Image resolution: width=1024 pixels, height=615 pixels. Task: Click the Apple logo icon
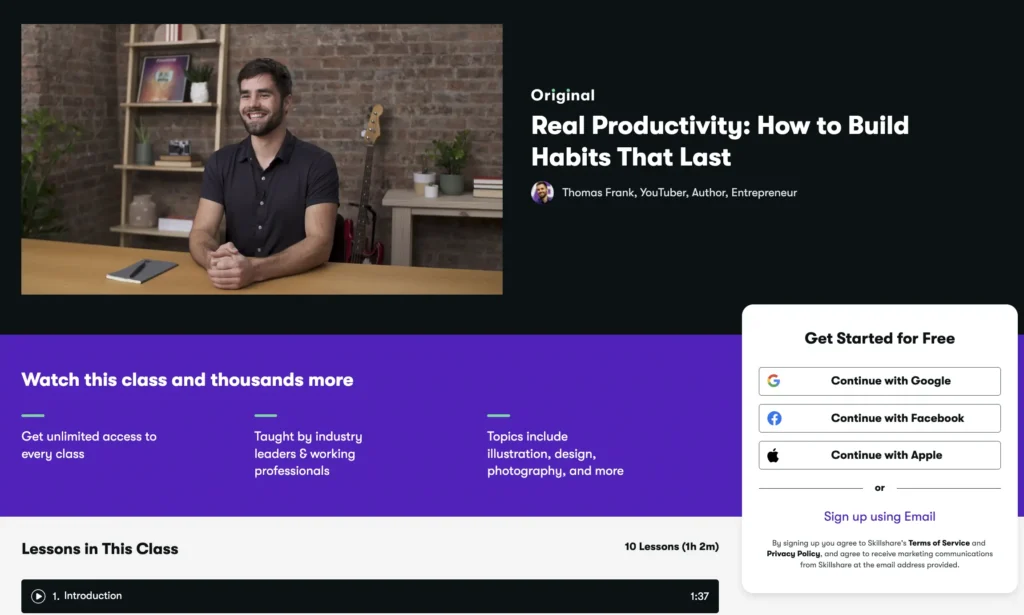[773, 455]
